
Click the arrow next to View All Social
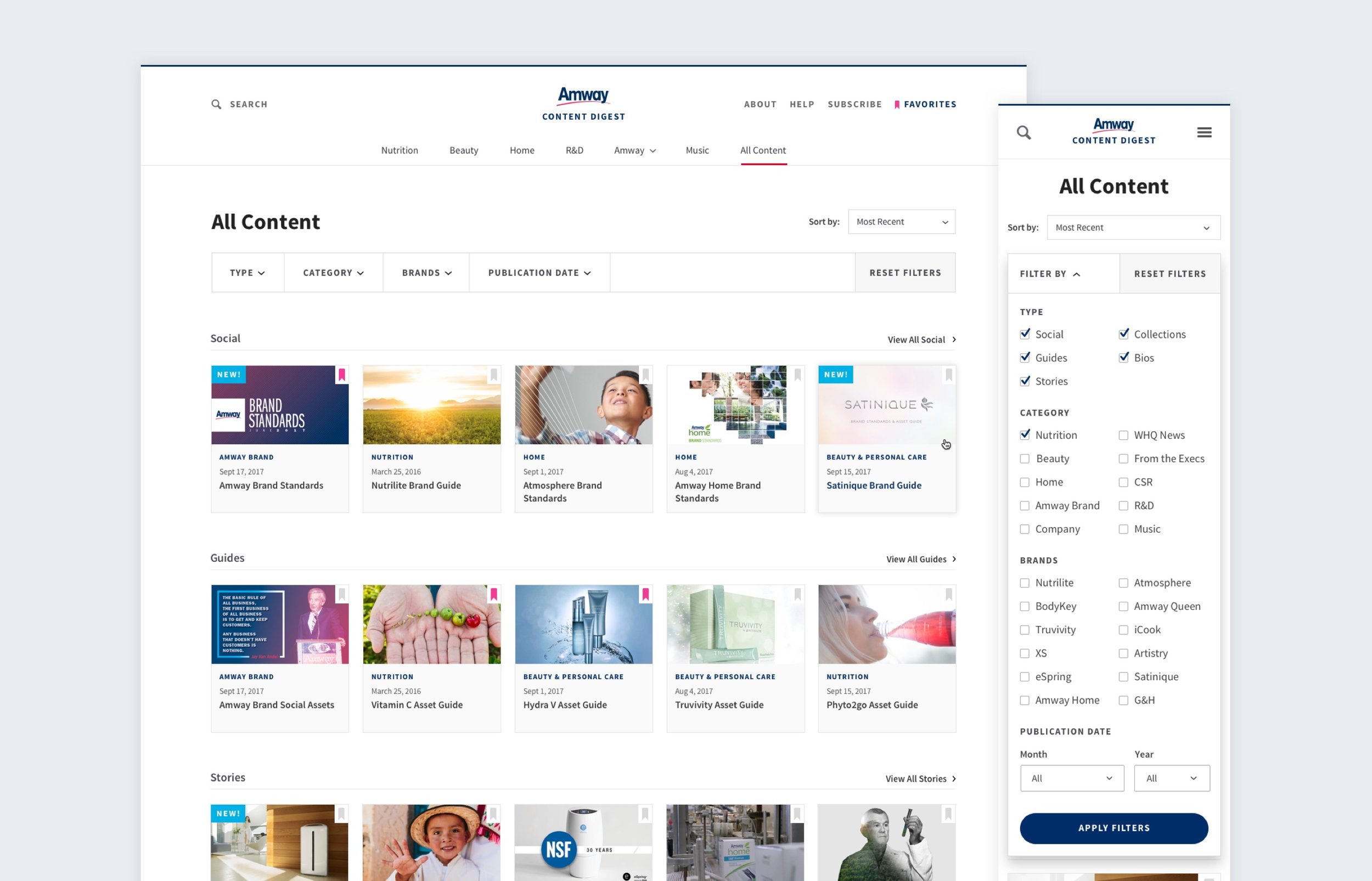(954, 339)
